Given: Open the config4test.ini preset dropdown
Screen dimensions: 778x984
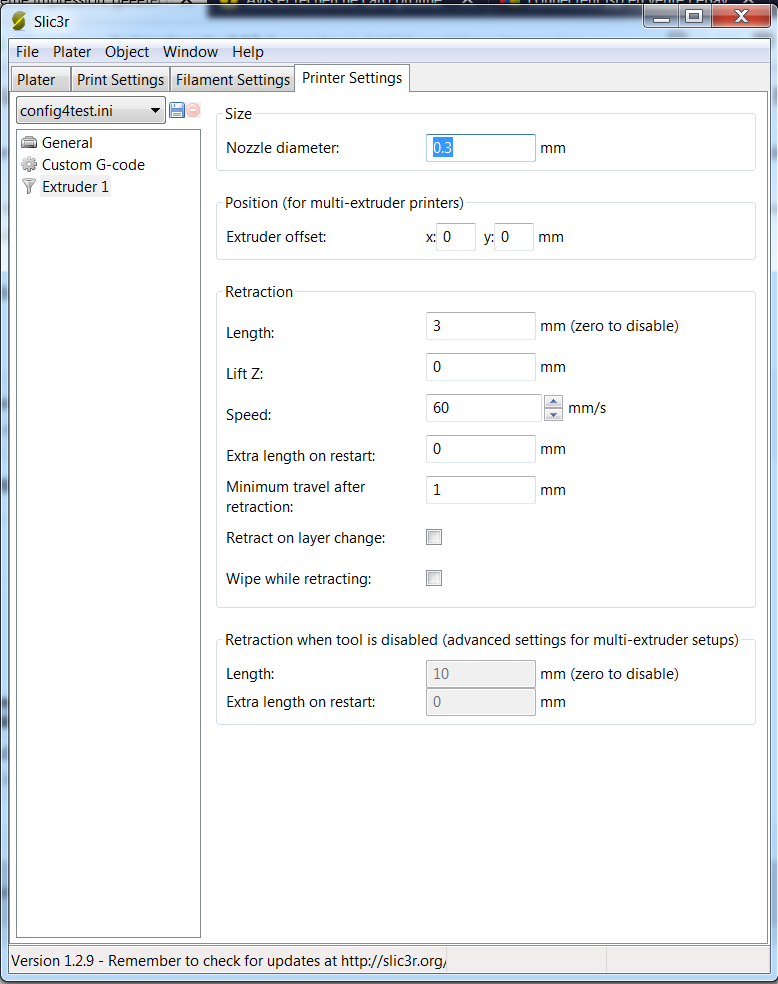Looking at the screenshot, I should (90, 110).
